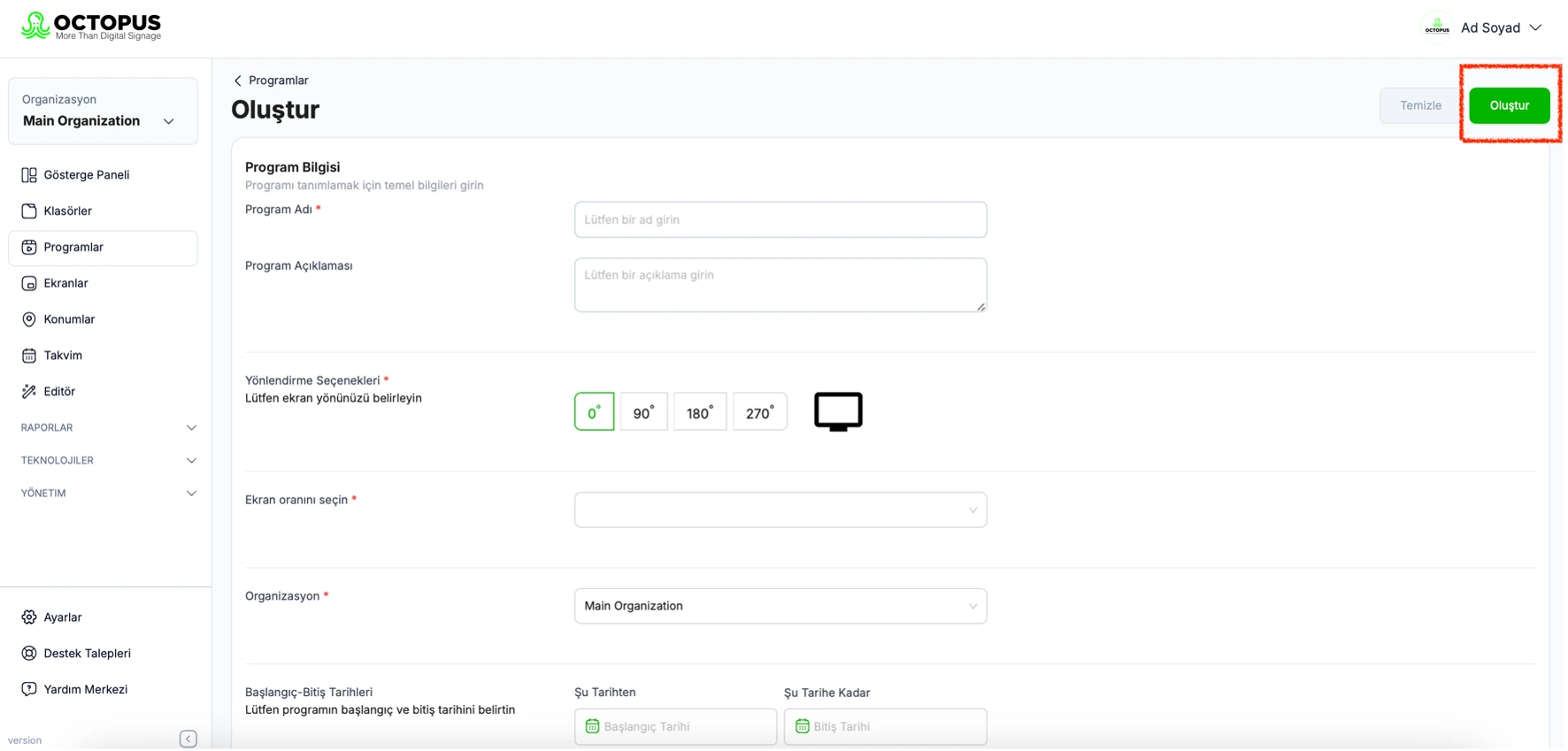1568x751 pixels.
Task: Focus the Program Adı input field
Action: (780, 220)
